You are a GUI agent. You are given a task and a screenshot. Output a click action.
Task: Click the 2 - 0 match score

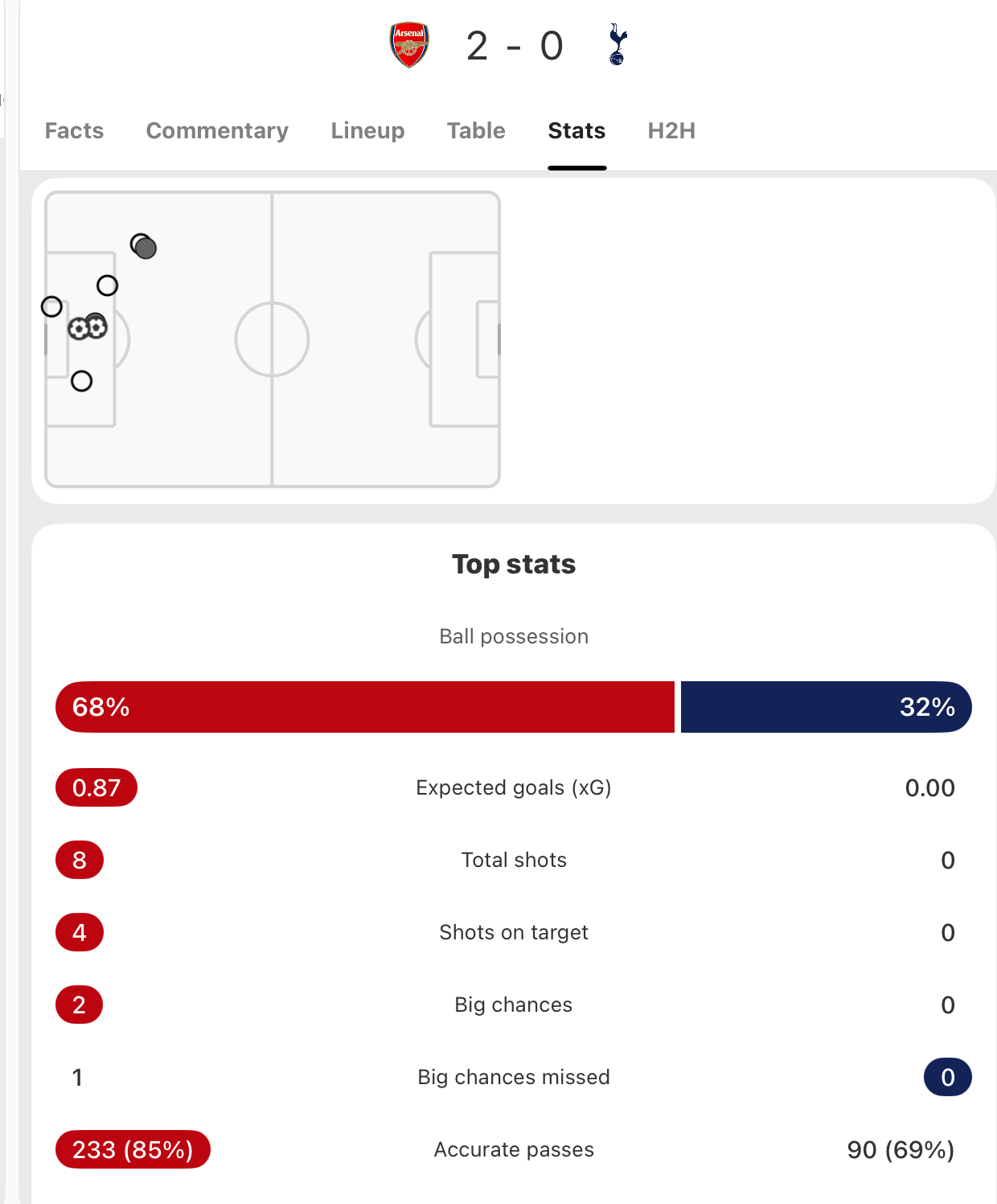click(515, 46)
